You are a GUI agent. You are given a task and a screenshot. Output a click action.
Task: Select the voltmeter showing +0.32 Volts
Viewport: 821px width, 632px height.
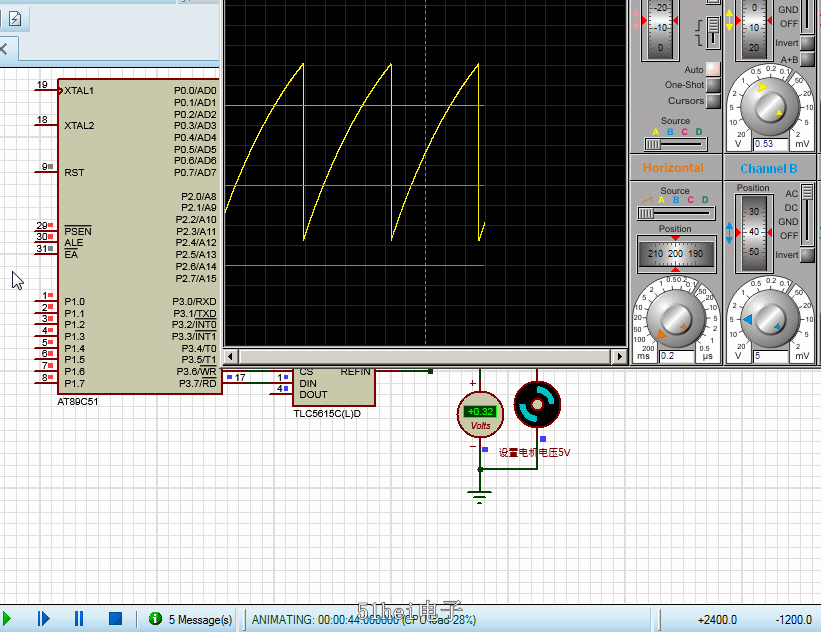click(480, 415)
